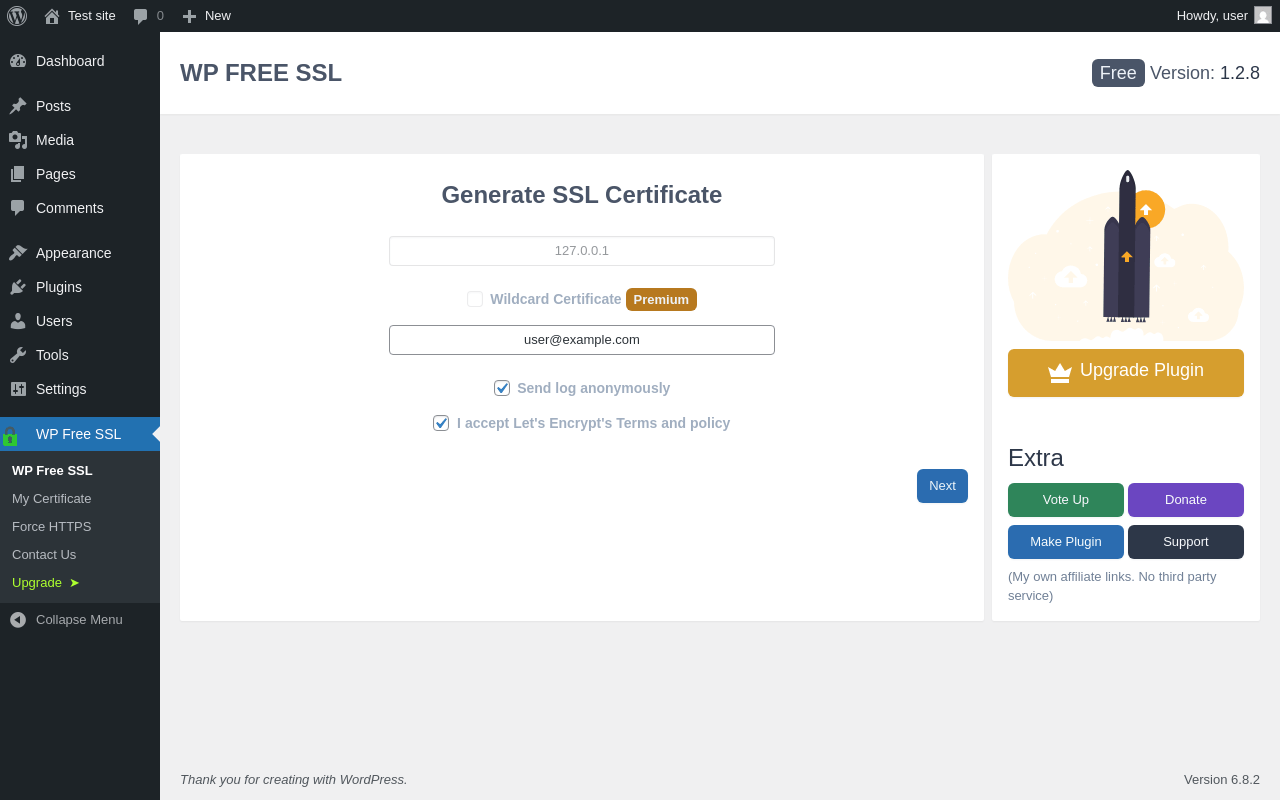
Task: Click the user avatar in admin bar
Action: [x=1263, y=15]
